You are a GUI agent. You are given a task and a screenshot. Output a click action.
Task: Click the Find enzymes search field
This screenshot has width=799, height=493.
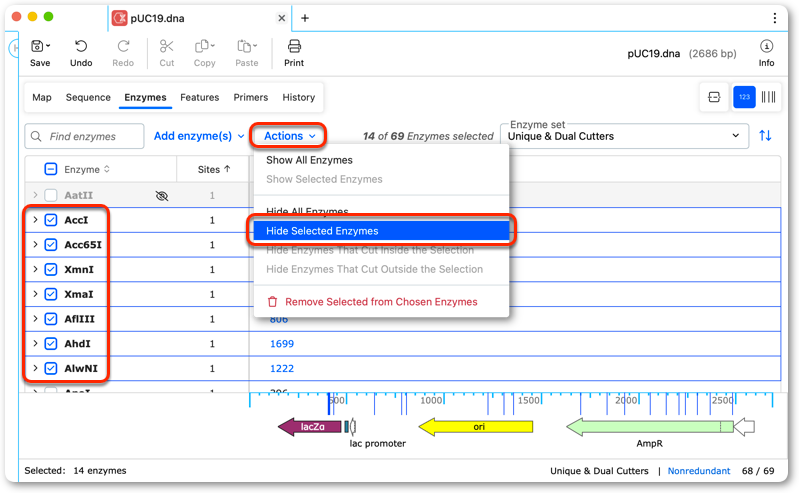(84, 136)
